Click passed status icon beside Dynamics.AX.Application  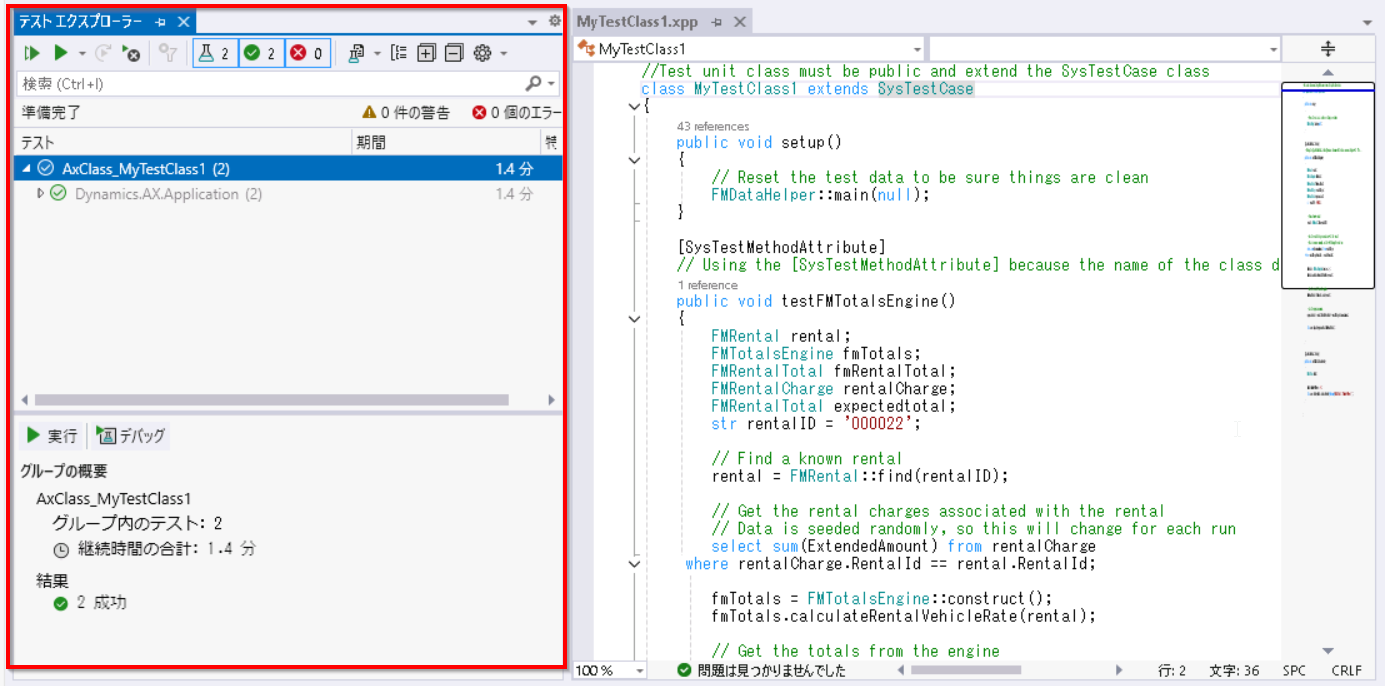tap(58, 194)
